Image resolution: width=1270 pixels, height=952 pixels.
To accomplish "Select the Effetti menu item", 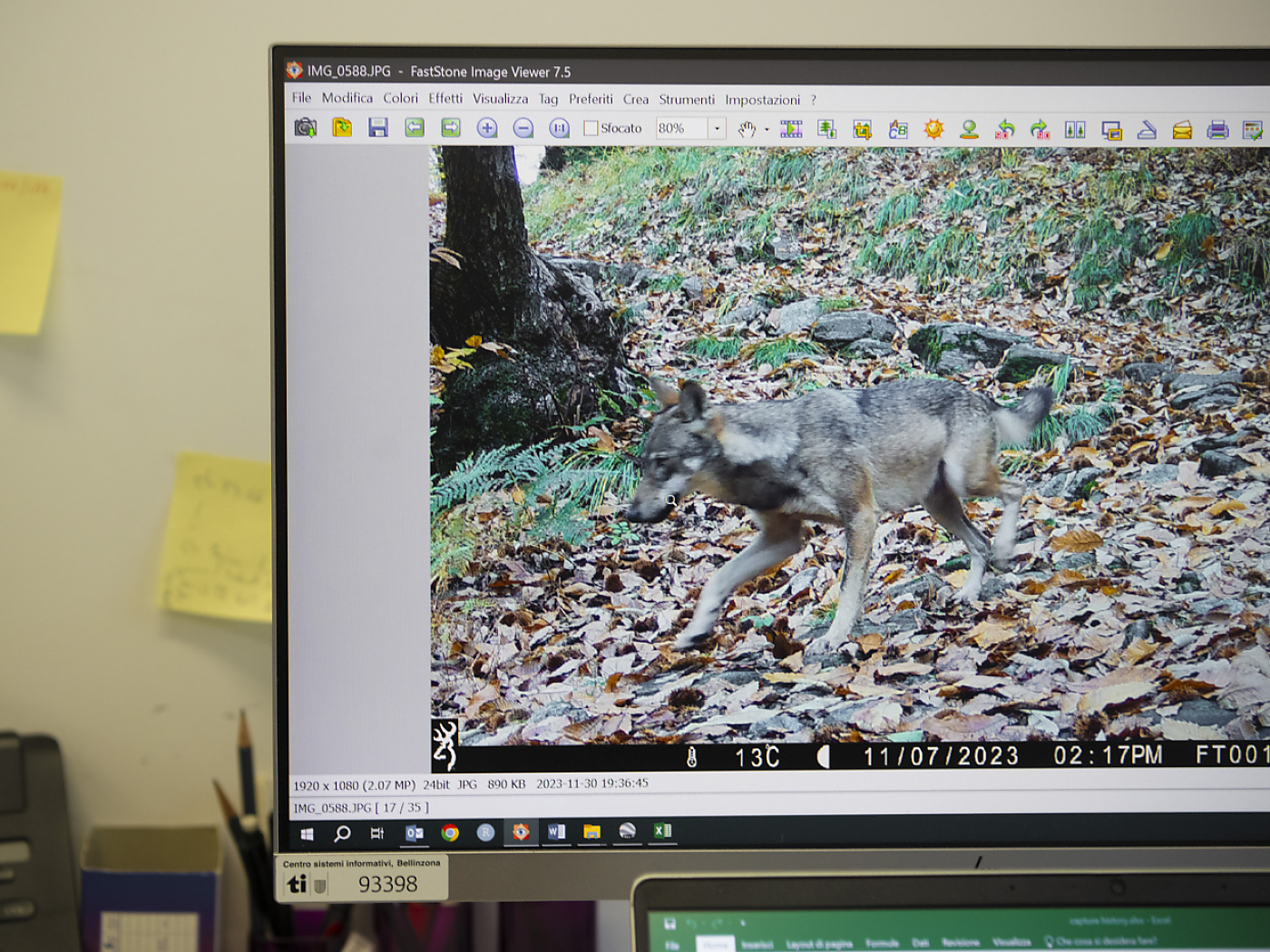I will tap(446, 98).
